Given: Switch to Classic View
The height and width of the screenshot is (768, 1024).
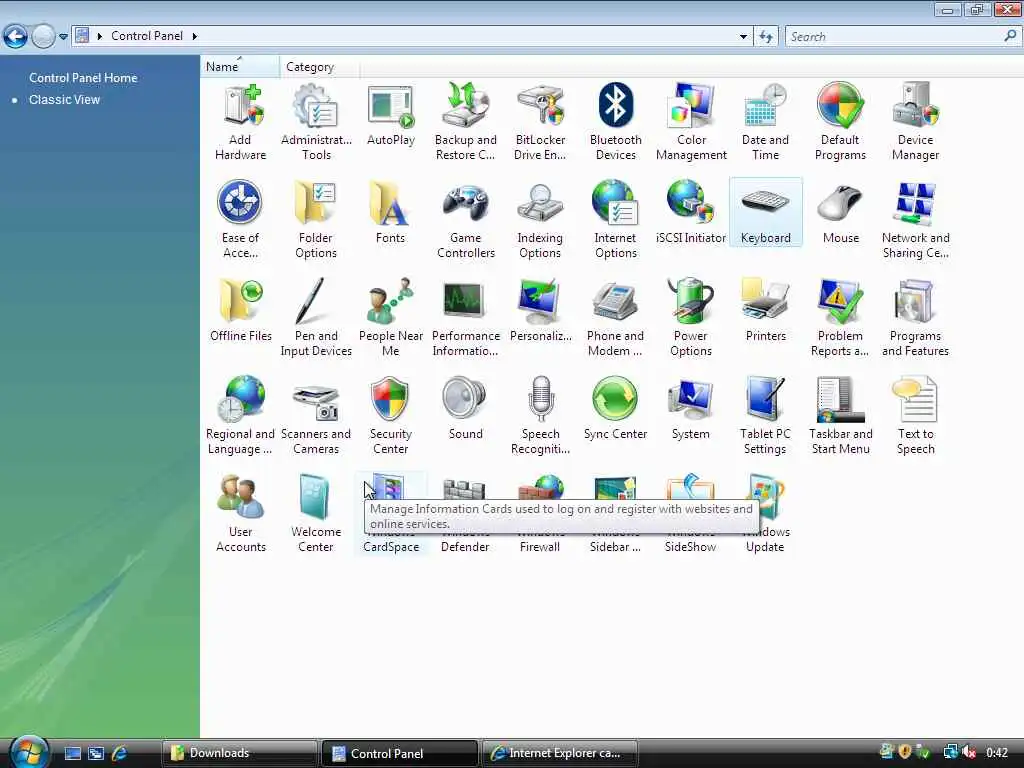Looking at the screenshot, I should pyautogui.click(x=64, y=100).
